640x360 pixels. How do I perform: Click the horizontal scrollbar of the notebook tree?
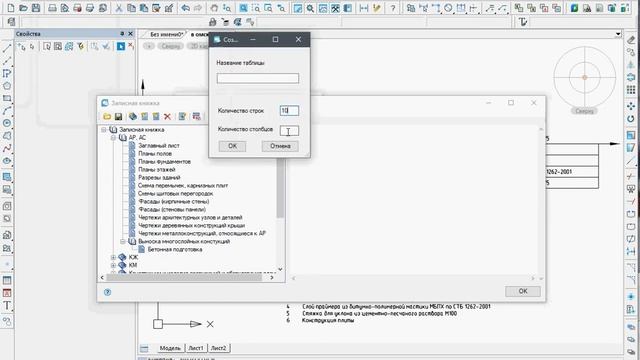[x=184, y=278]
